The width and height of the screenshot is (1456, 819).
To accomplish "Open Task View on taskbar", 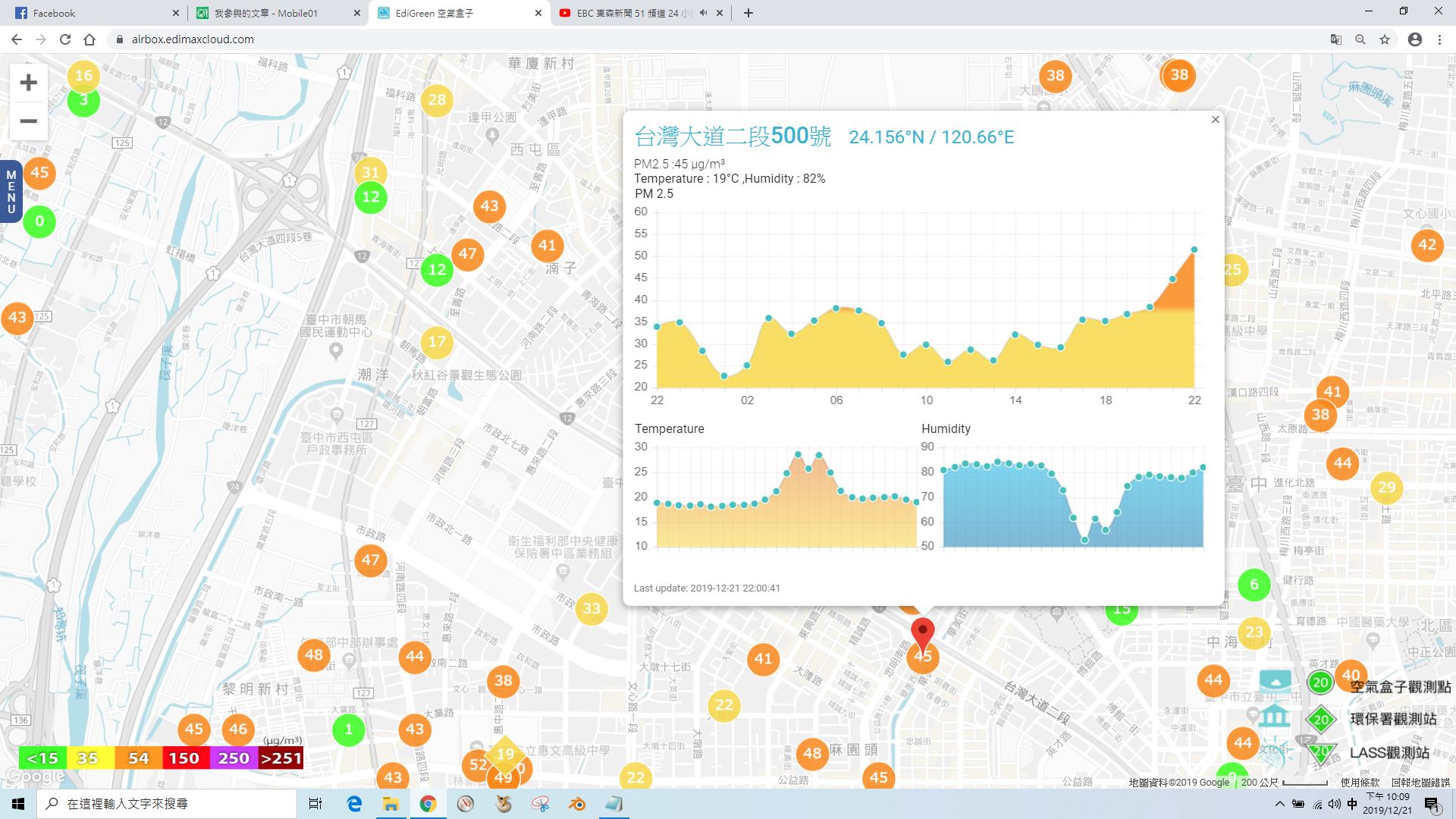I will tap(315, 804).
